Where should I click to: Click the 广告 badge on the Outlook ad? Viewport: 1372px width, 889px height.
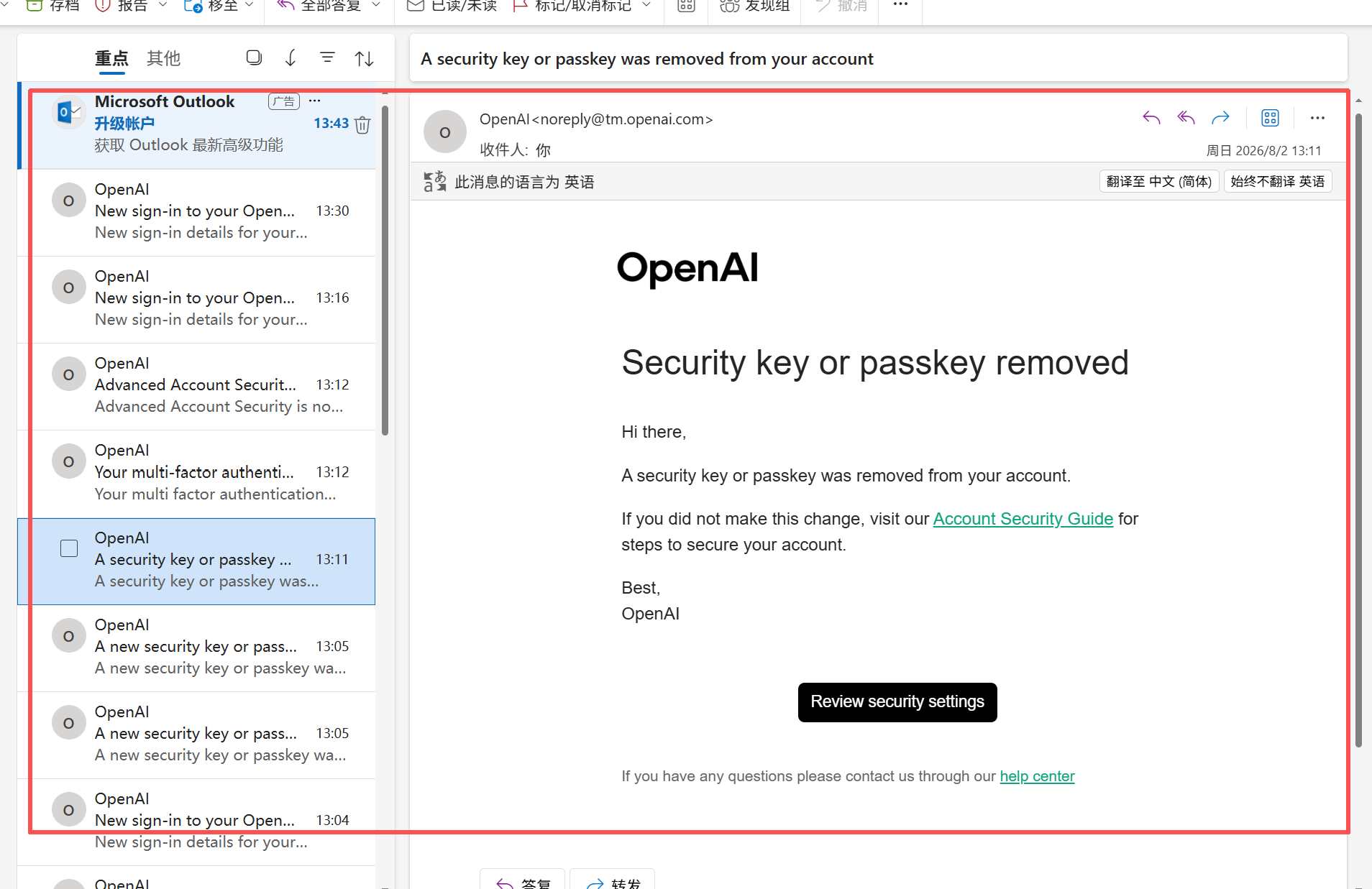(x=284, y=101)
